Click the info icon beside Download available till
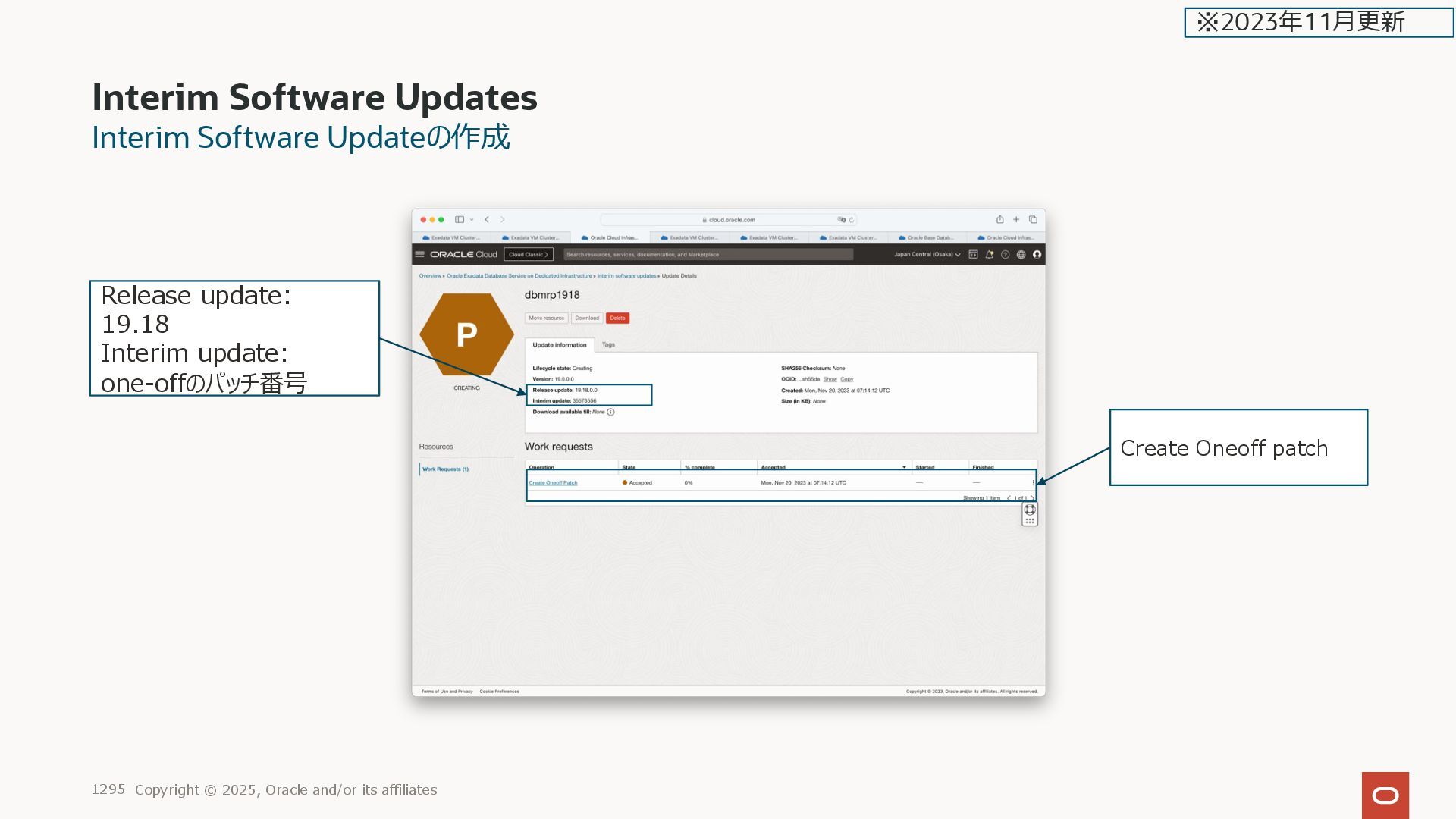Screen dimensions: 1456x819 coord(610,413)
